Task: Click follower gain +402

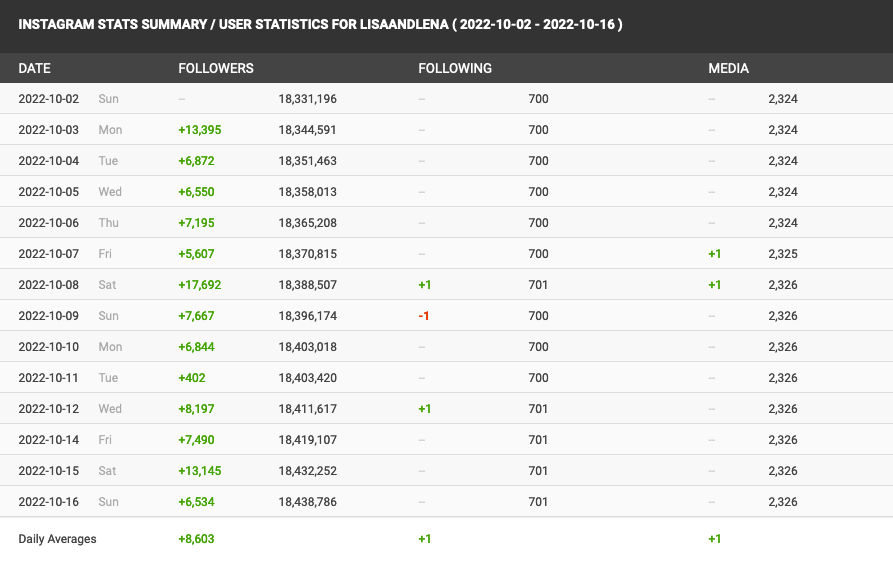Action: [192, 378]
